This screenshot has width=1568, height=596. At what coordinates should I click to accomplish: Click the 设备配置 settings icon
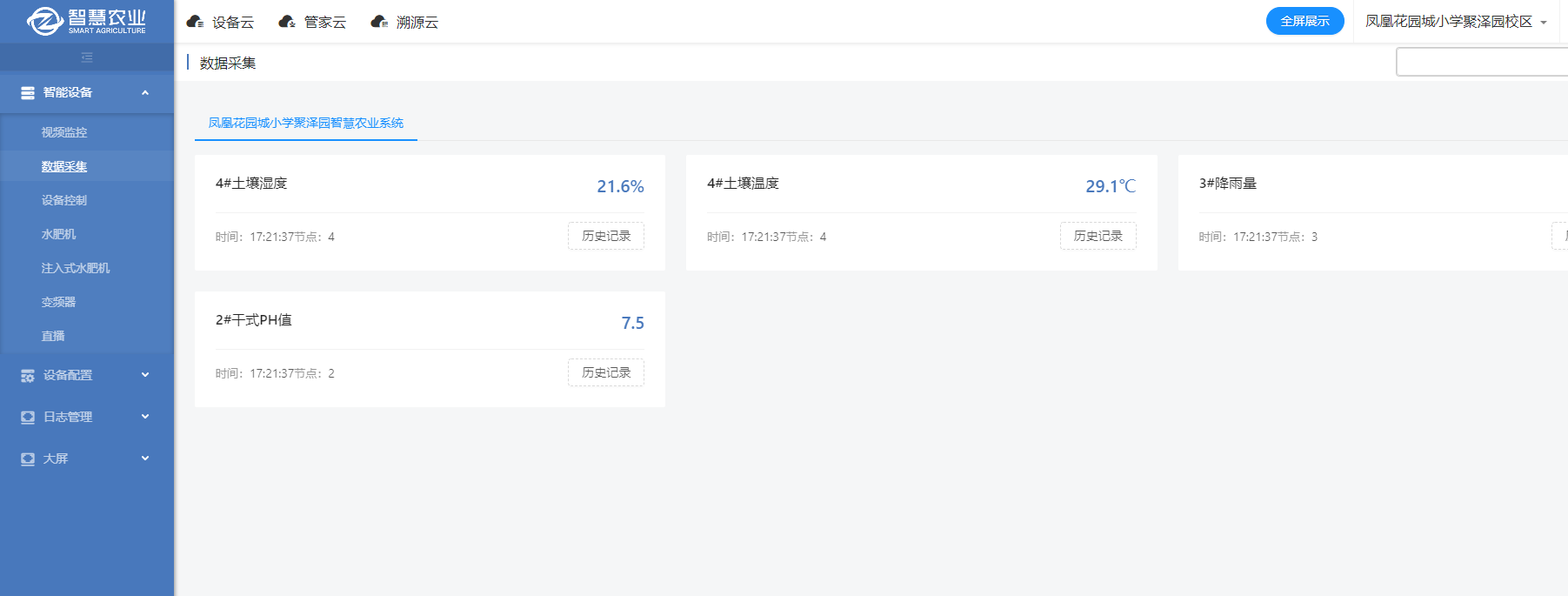(28, 376)
